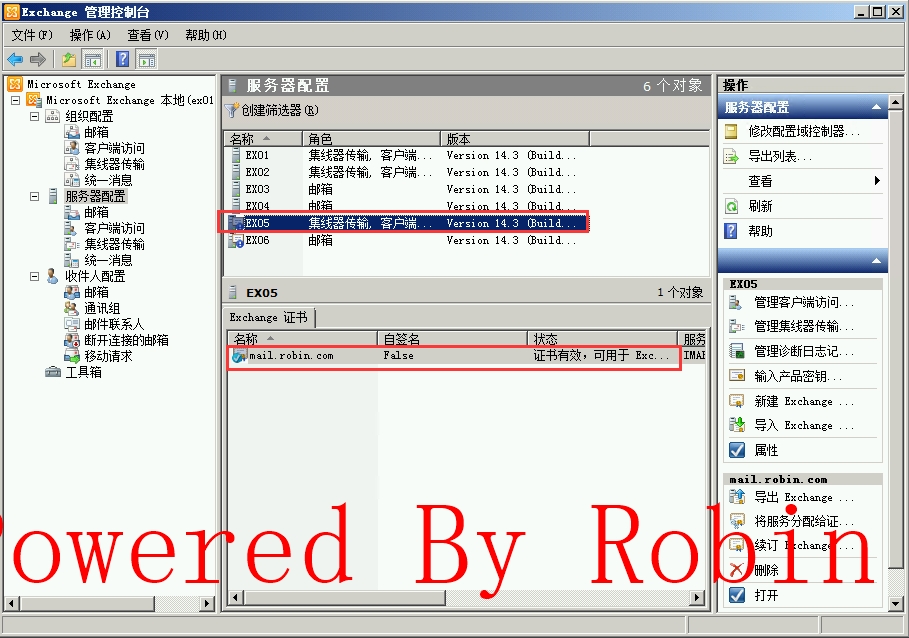Click the 状态 column header
909x638 pixels.
[602, 338]
